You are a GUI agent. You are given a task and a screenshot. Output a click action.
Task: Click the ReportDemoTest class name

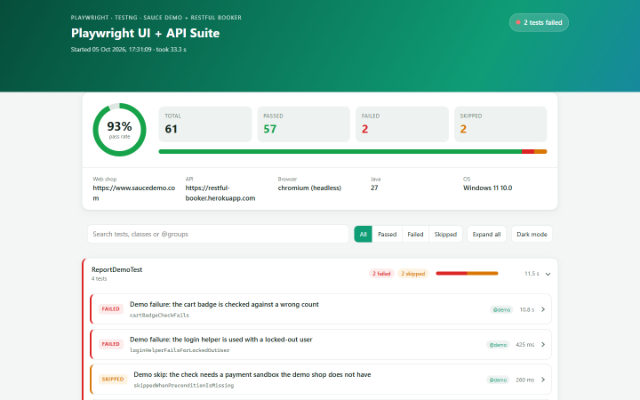117,269
